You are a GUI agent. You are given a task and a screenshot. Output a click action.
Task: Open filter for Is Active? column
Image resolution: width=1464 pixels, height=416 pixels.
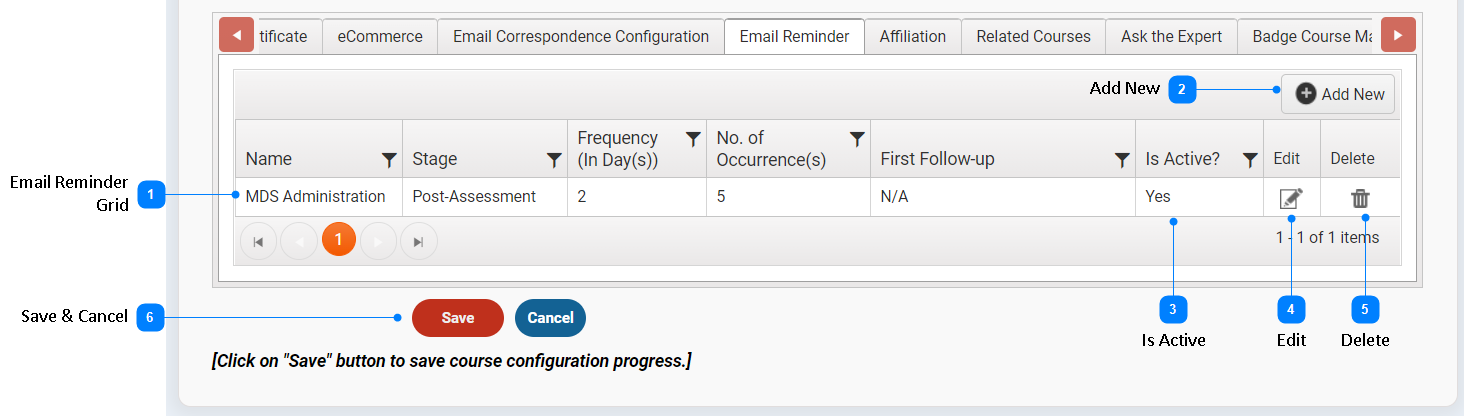(1250, 159)
